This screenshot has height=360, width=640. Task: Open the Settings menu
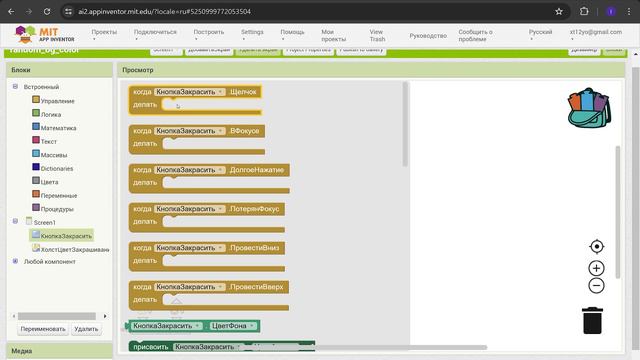[x=252, y=35]
